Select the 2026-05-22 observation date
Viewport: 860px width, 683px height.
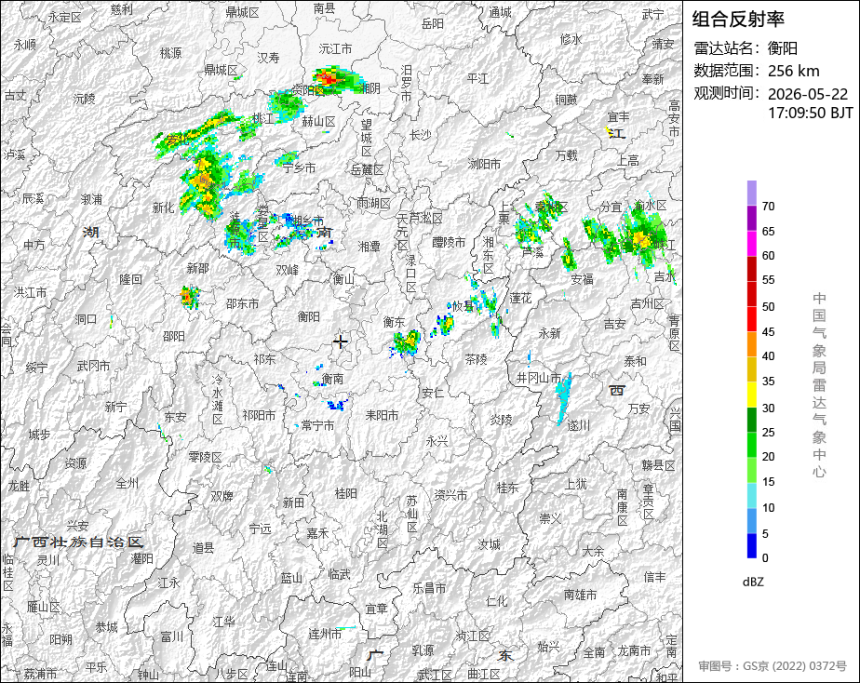[x=807, y=94]
